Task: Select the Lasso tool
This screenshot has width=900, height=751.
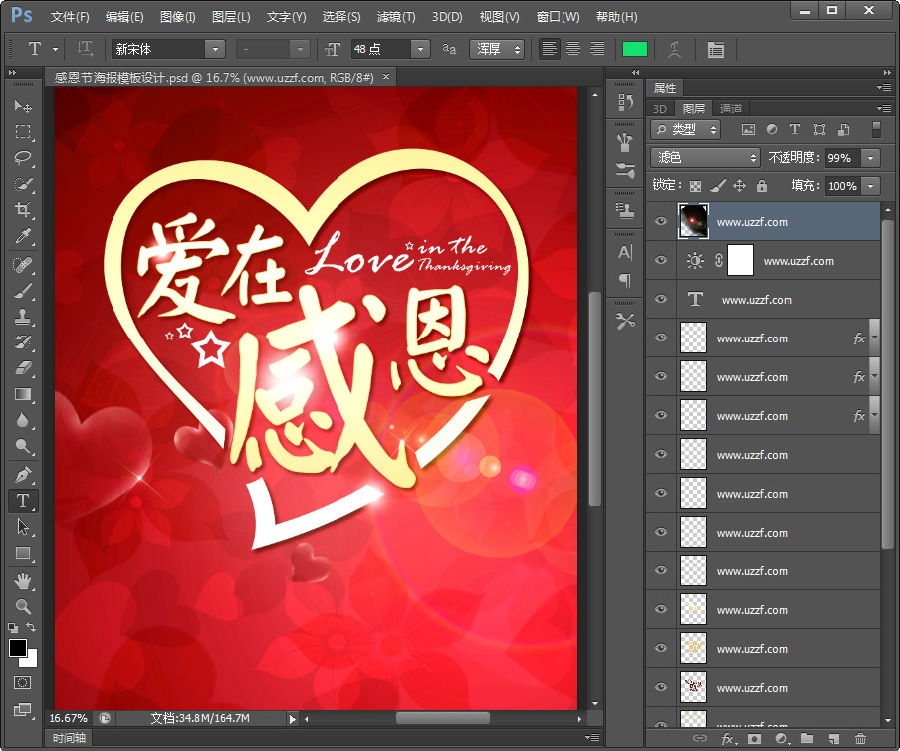Action: click(23, 158)
